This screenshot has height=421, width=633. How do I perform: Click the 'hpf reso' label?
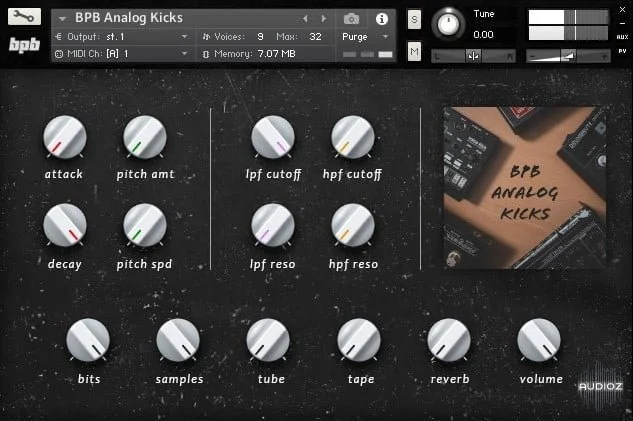353,264
